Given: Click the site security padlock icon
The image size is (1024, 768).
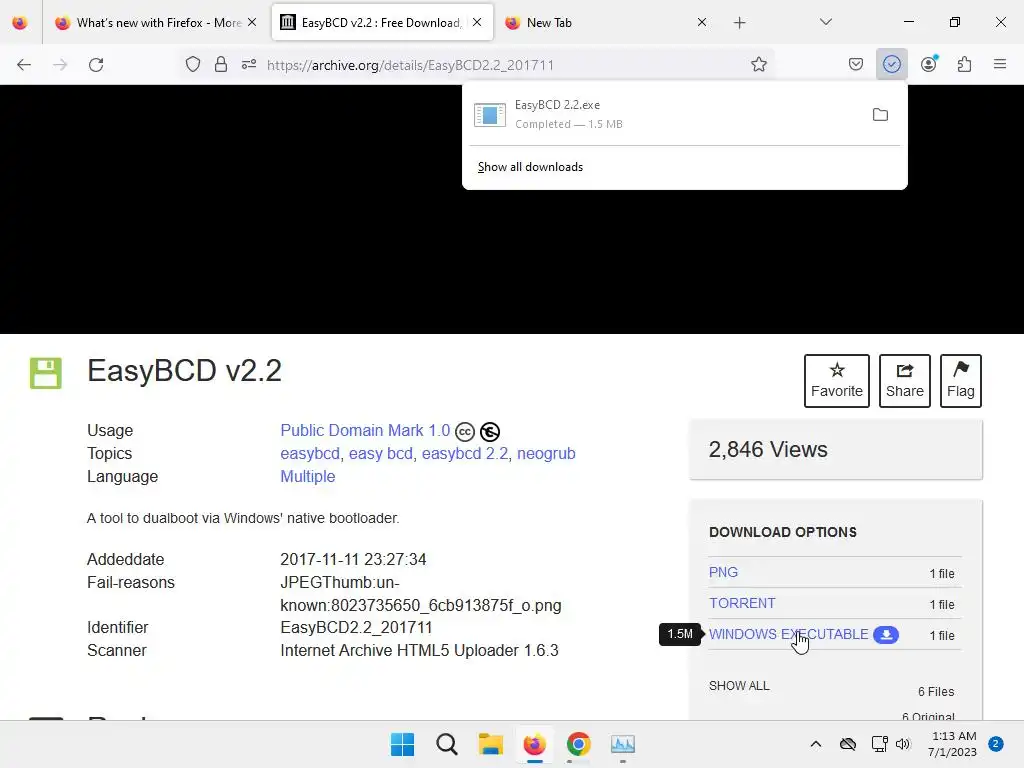Looking at the screenshot, I should click(x=221, y=65).
